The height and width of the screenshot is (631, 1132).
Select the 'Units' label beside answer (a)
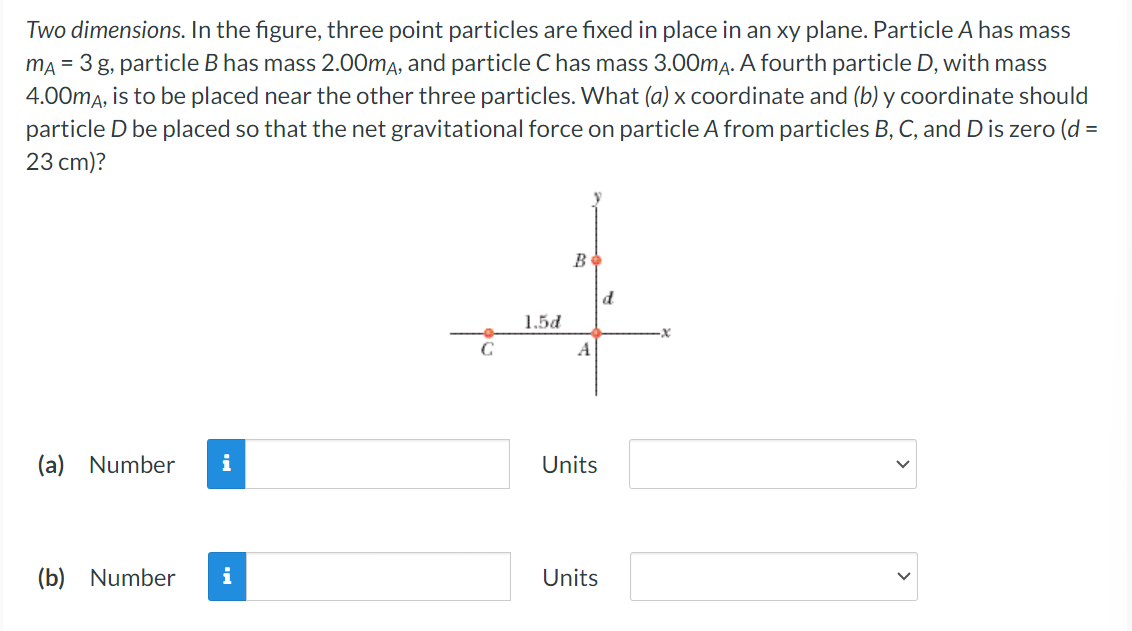(569, 464)
